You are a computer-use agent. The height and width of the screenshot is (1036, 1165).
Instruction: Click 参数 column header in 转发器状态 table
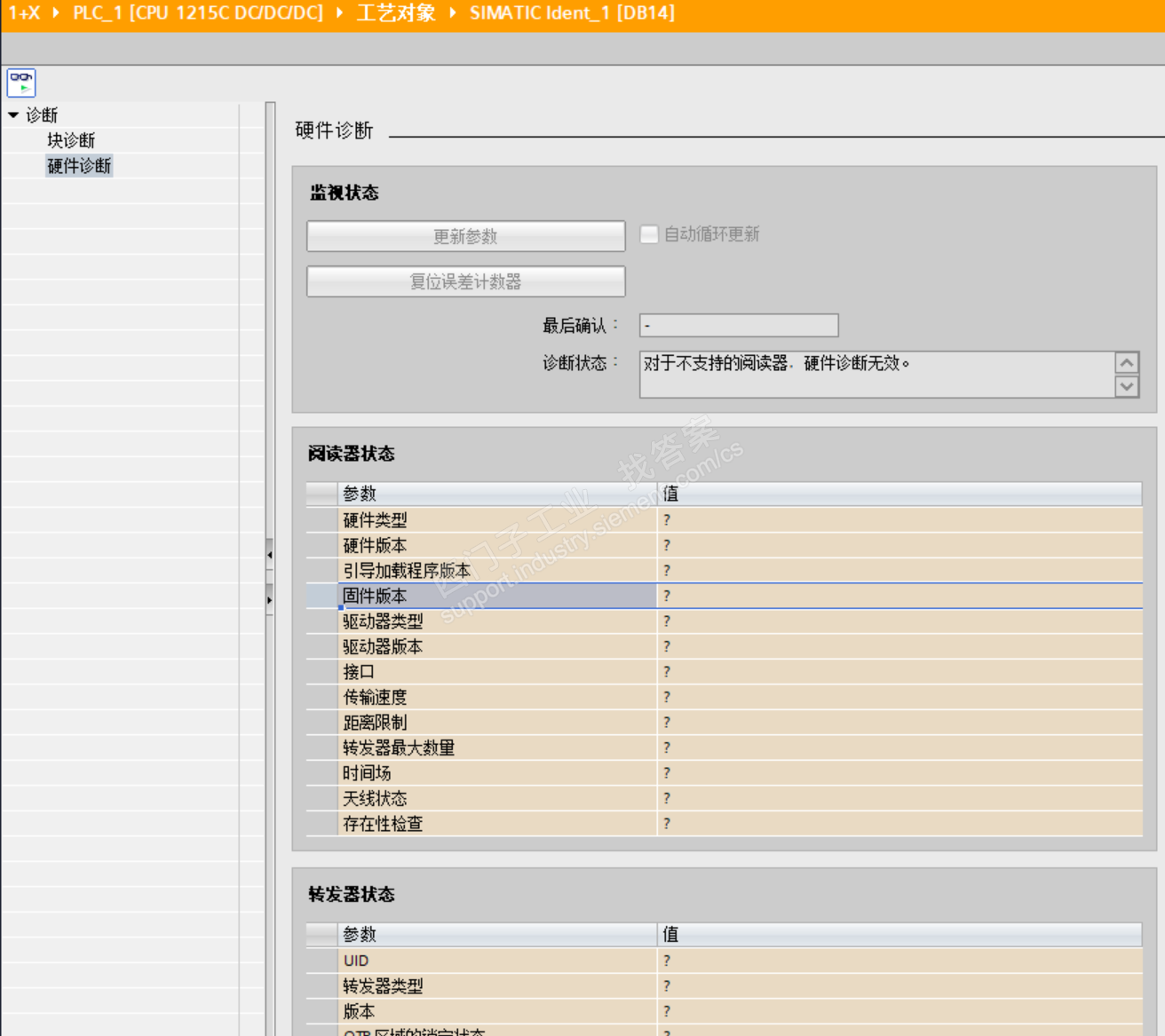coord(497,934)
